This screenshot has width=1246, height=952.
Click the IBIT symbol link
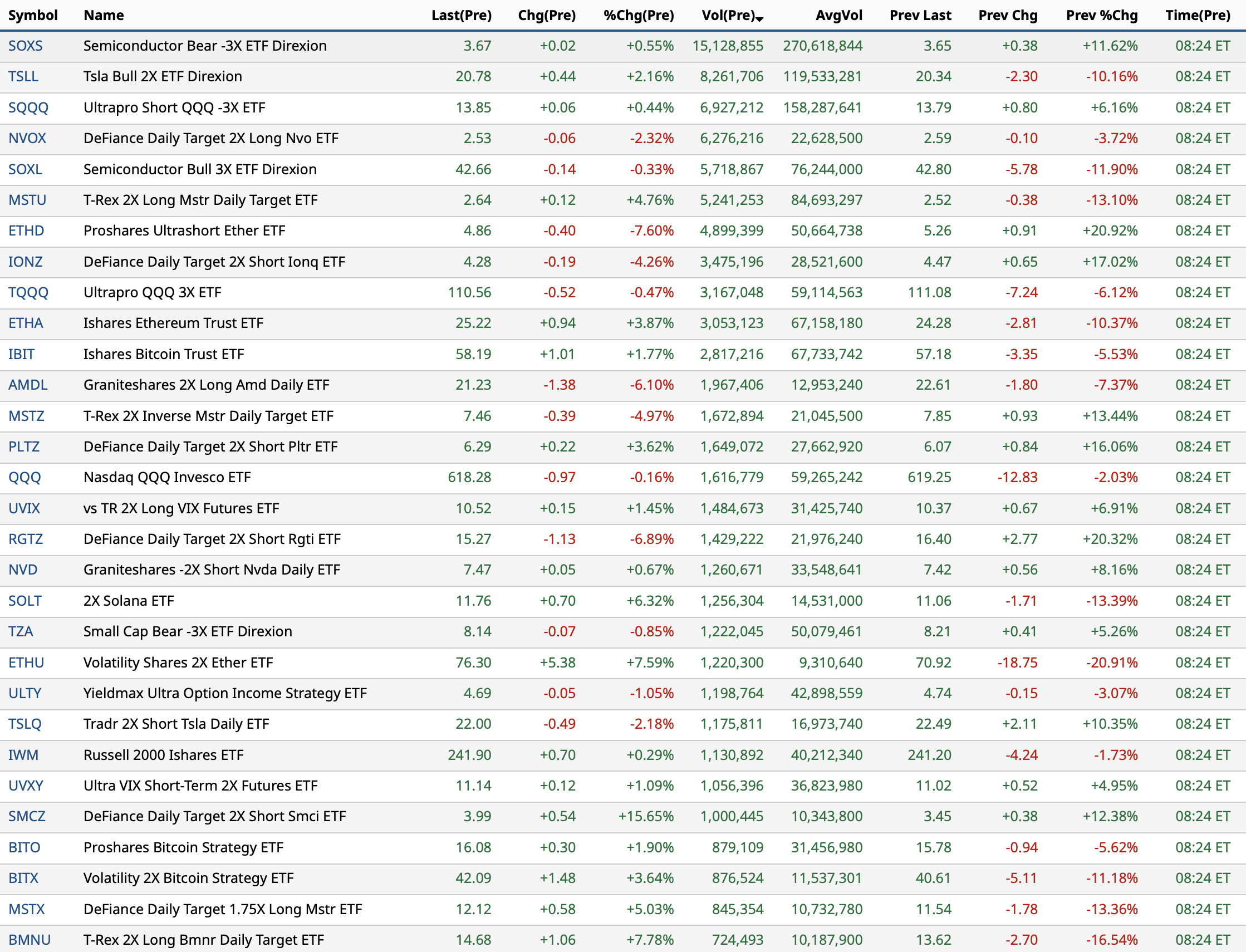tap(22, 354)
